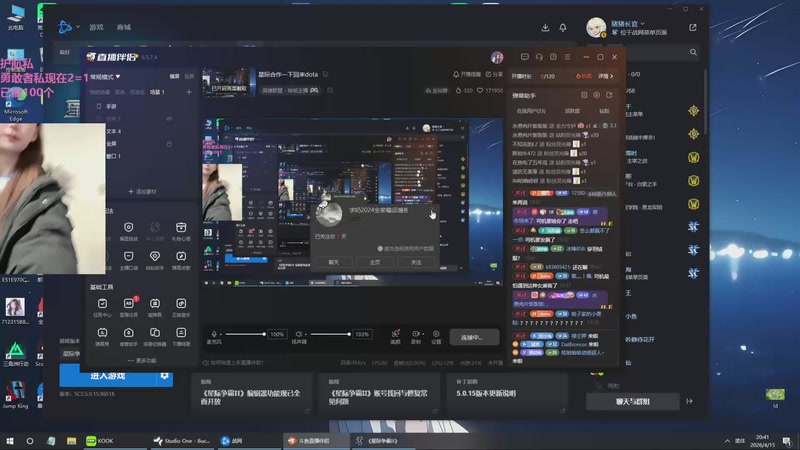Screen dimensions: 800x450
Task: Toggle visibility of the 文本 1 source
Action: (x=169, y=119)
